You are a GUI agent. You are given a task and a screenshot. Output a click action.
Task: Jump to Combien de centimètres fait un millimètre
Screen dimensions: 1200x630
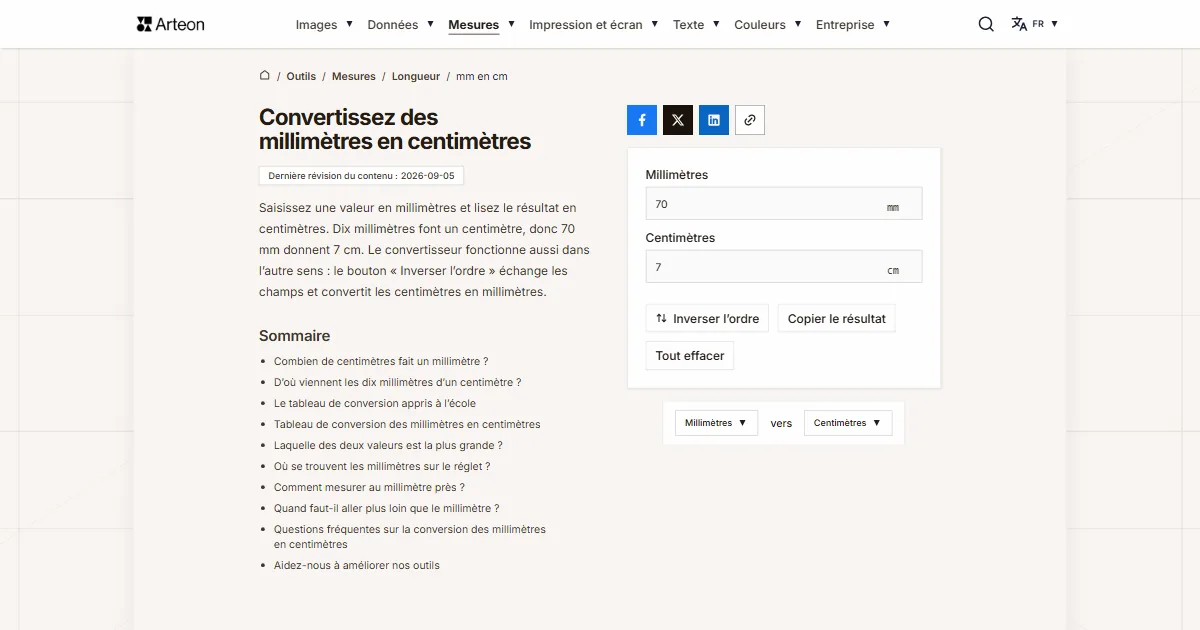tap(381, 361)
